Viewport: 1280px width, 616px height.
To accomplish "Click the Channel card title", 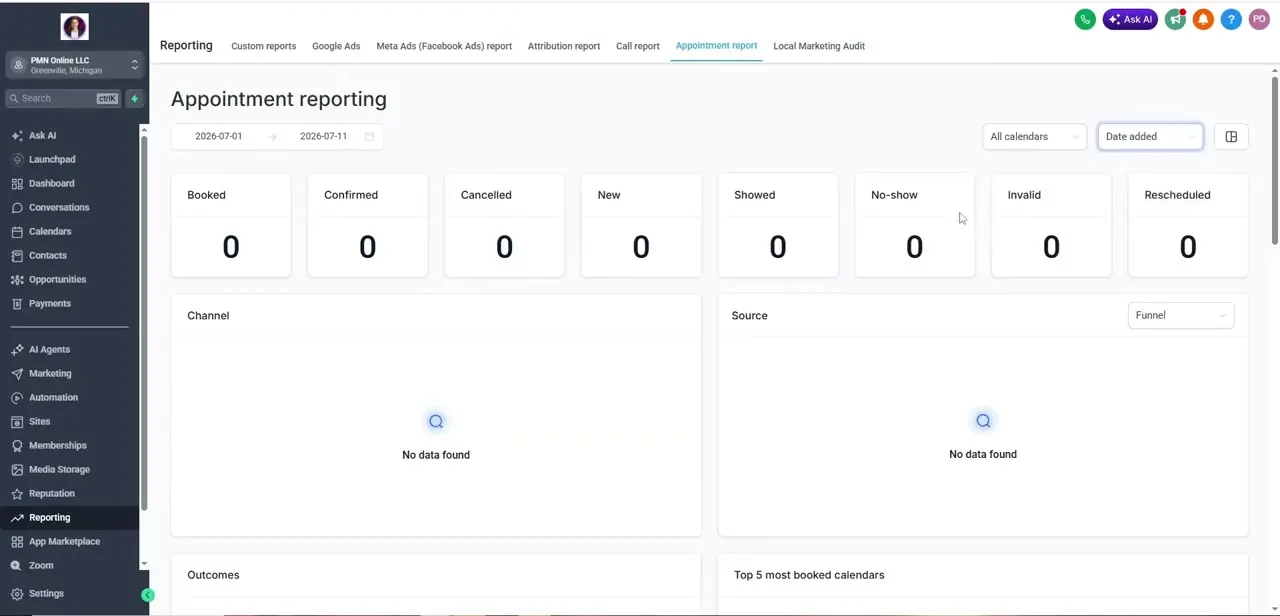I will click(208, 316).
